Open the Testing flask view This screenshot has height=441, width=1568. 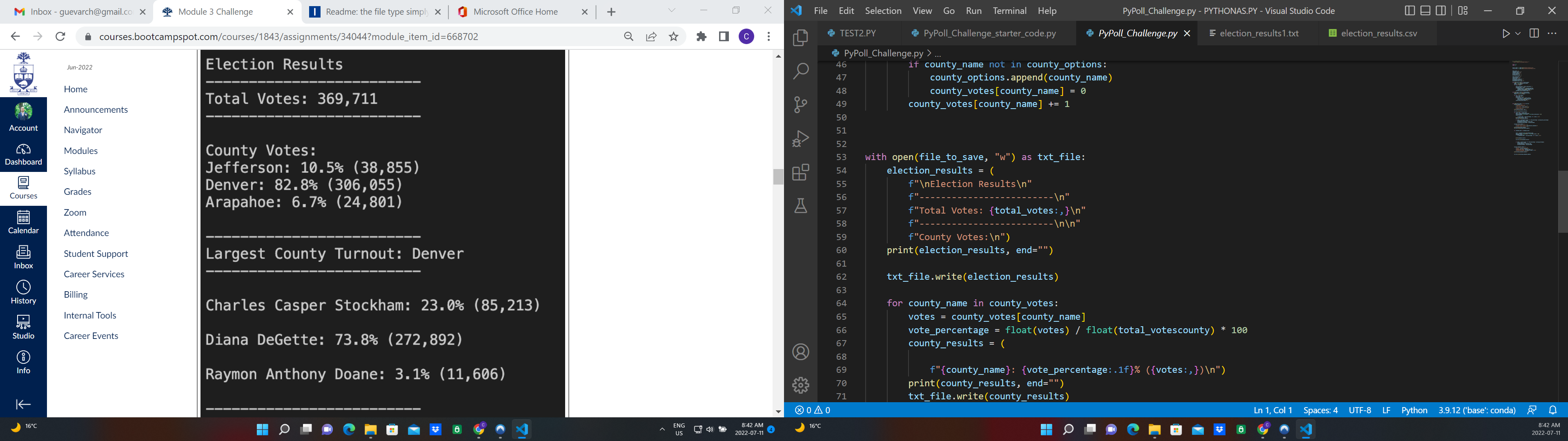coord(800,206)
